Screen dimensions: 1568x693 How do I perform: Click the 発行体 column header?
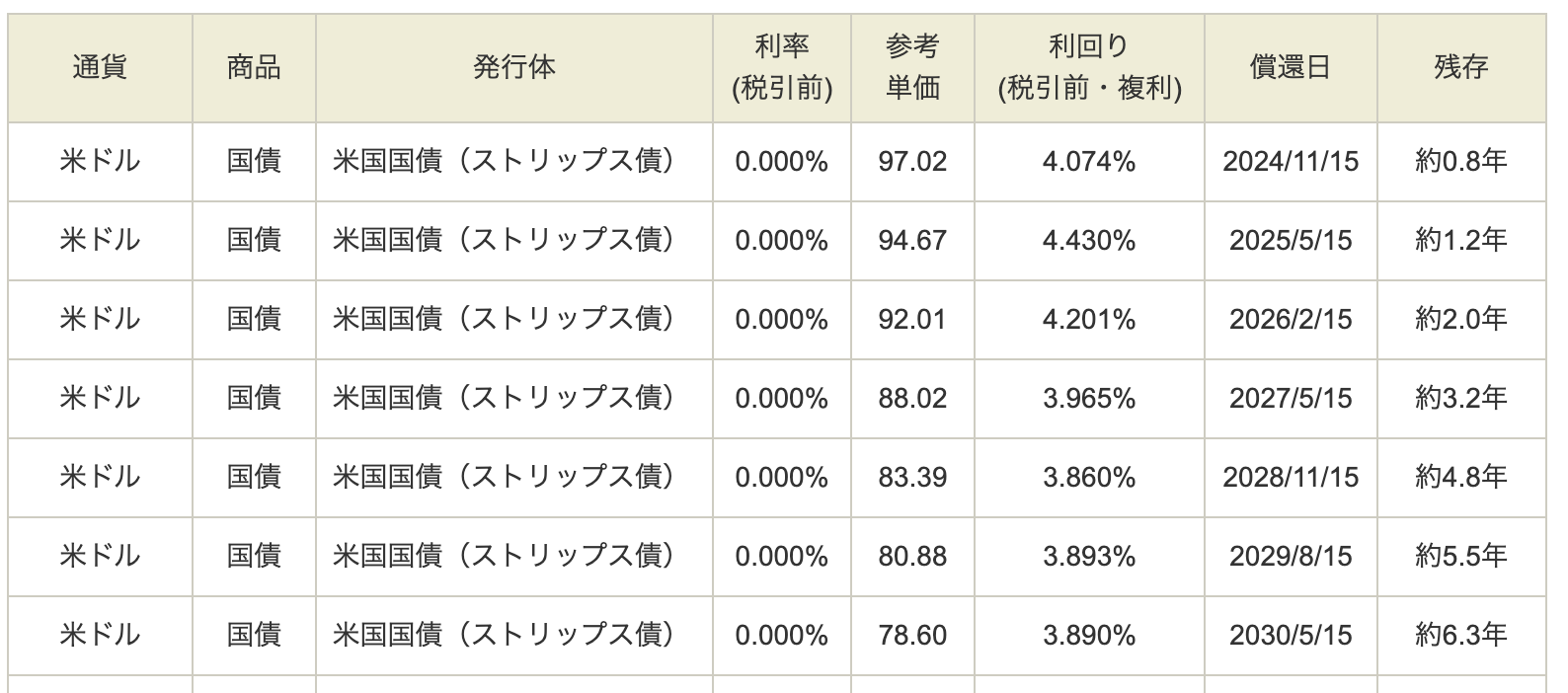point(513,68)
